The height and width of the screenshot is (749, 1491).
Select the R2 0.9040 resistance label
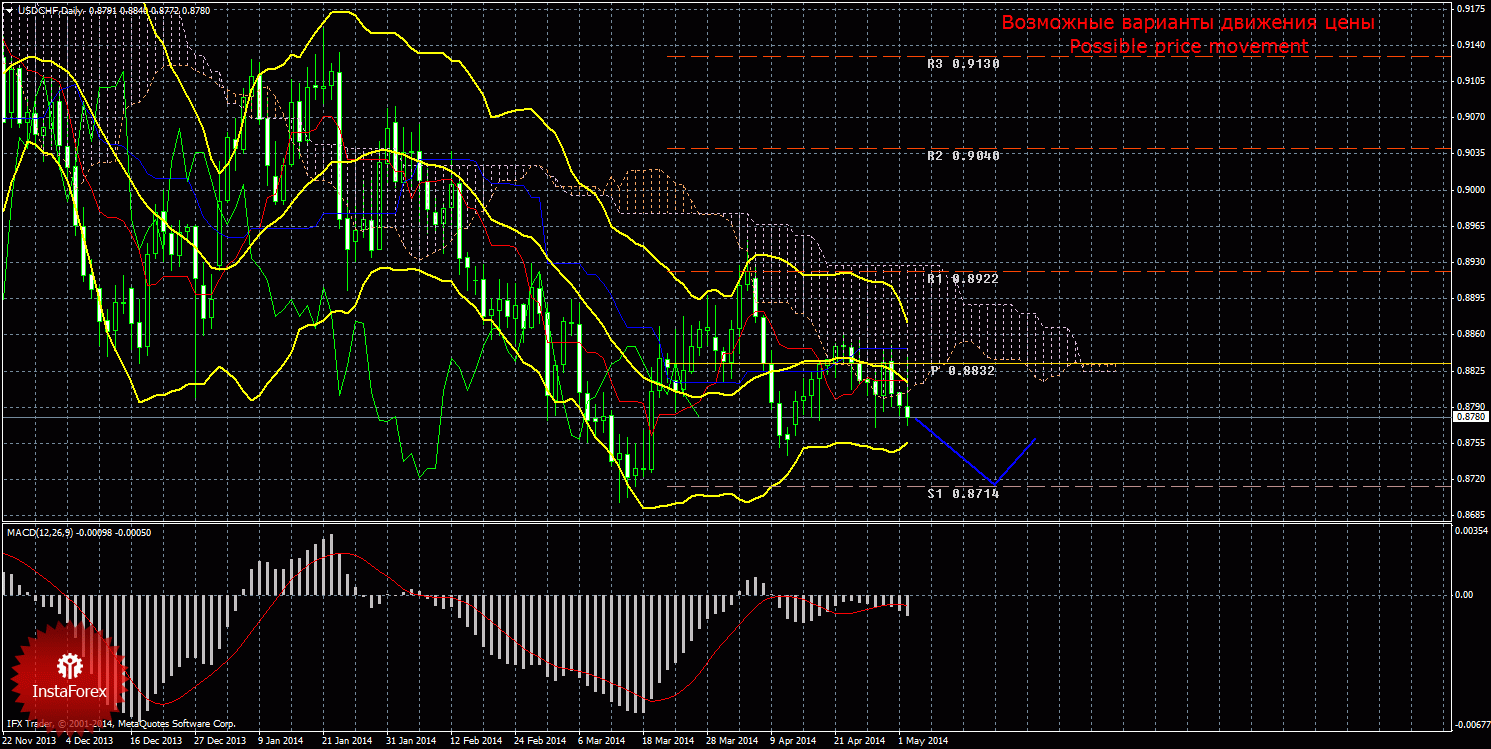963,156
